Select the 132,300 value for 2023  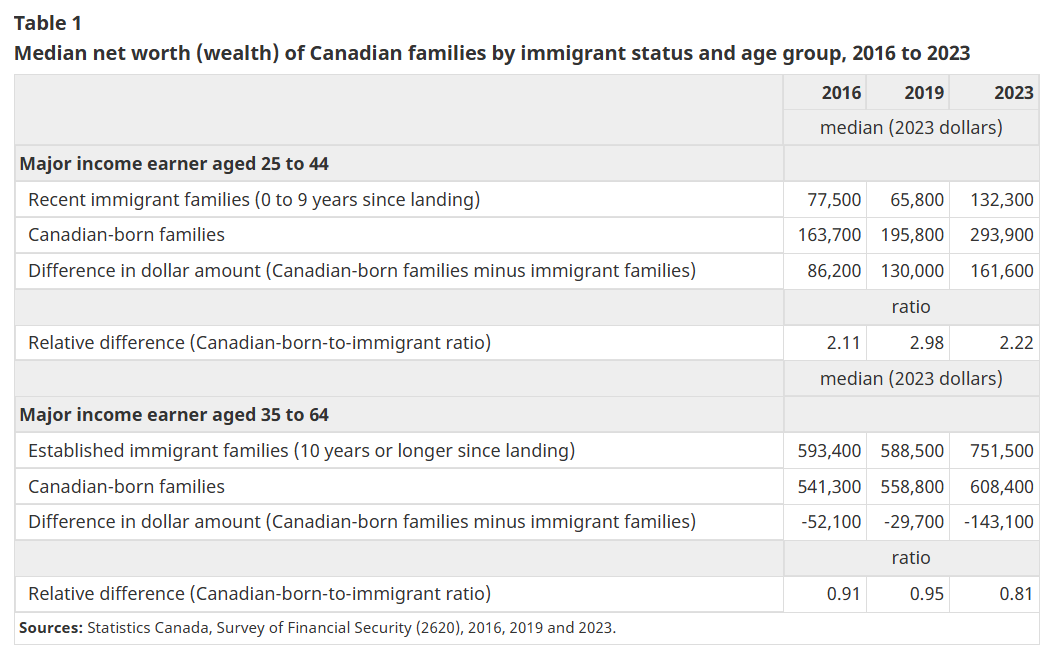(1001, 200)
